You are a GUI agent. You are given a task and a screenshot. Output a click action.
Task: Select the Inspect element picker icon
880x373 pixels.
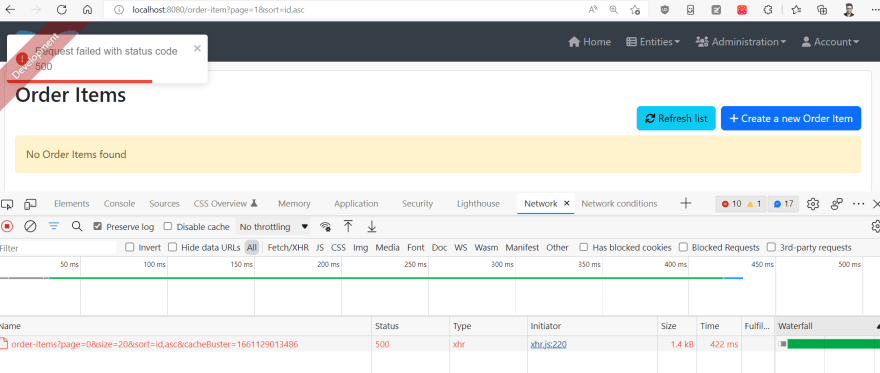(x=7, y=204)
